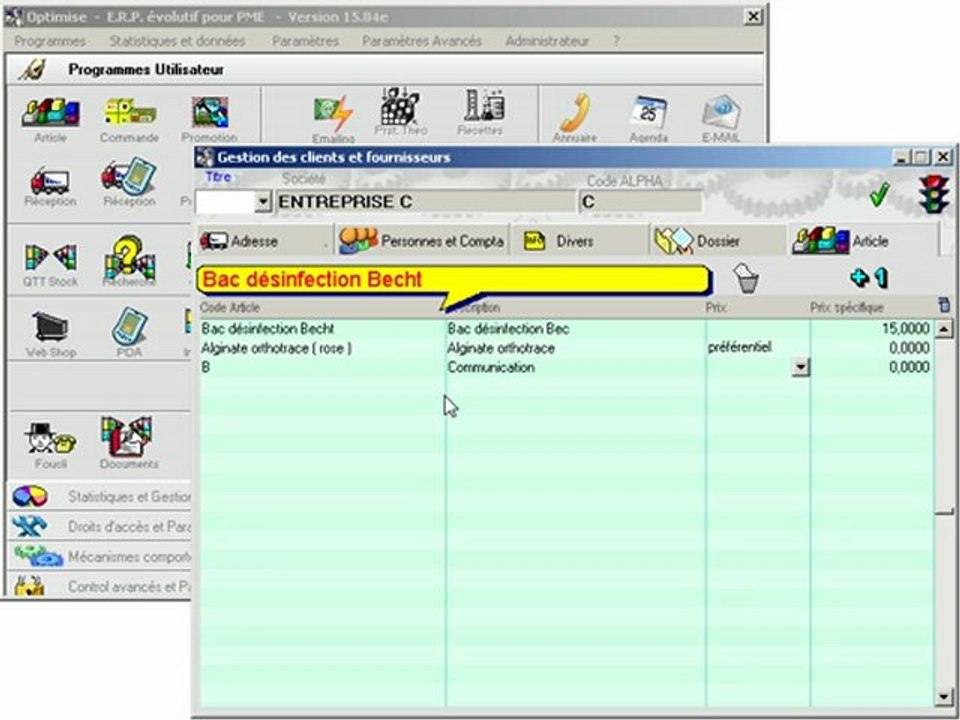Expand Mécanismes comport section
This screenshot has width=960, height=720.
pos(100,557)
